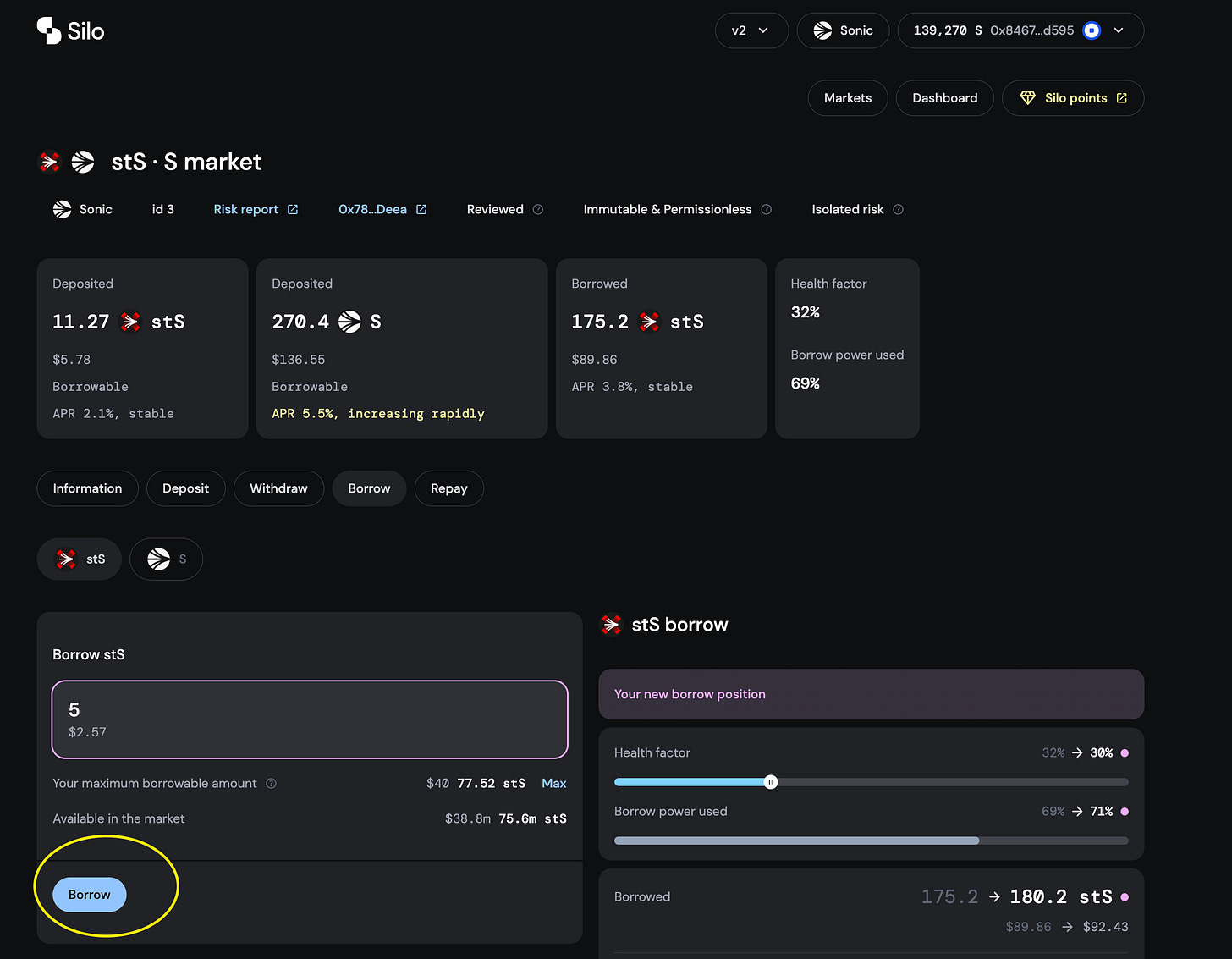Click the Isolated risk label

coord(848,209)
